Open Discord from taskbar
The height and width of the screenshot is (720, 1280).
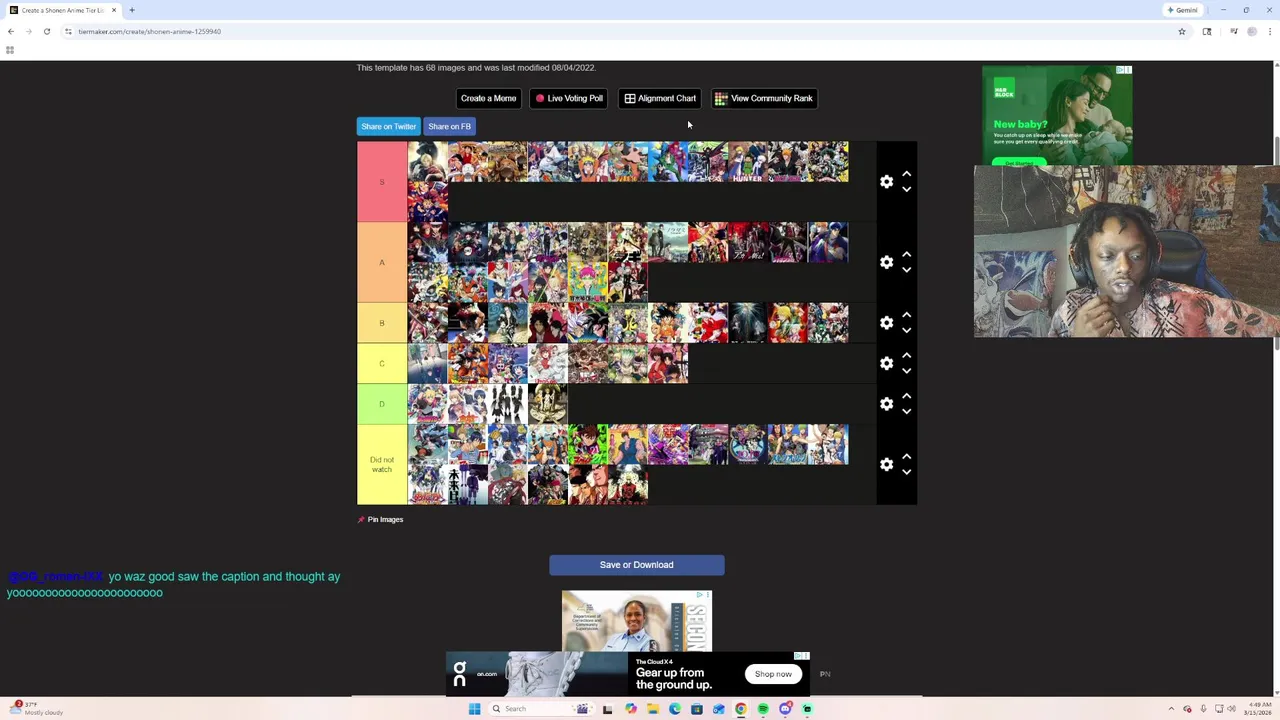(x=785, y=709)
